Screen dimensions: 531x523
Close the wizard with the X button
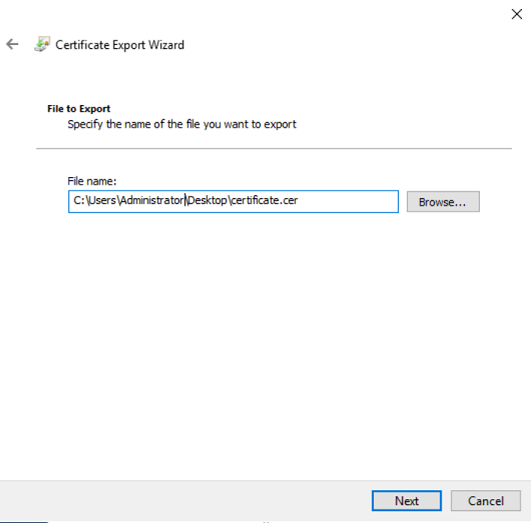coord(517,14)
